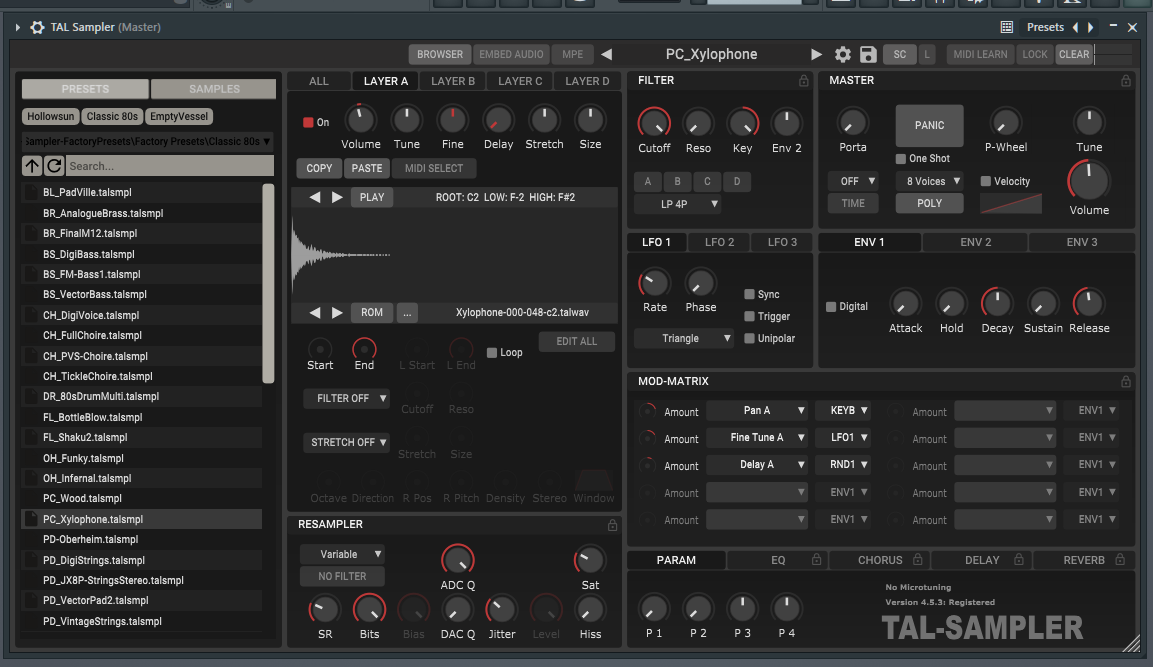Open the FL preset grid icon next to Presets
Viewport: 1153px width, 667px height.
coord(1007,27)
